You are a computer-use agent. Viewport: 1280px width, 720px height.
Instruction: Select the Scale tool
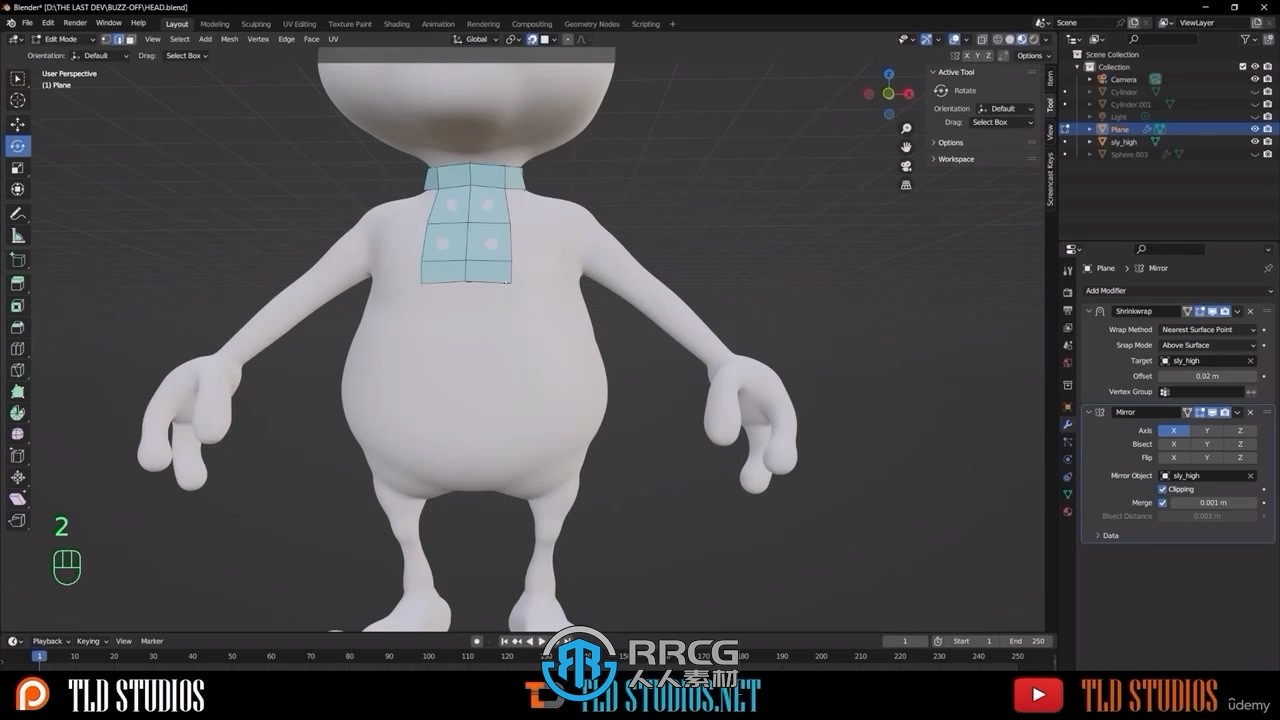18,168
